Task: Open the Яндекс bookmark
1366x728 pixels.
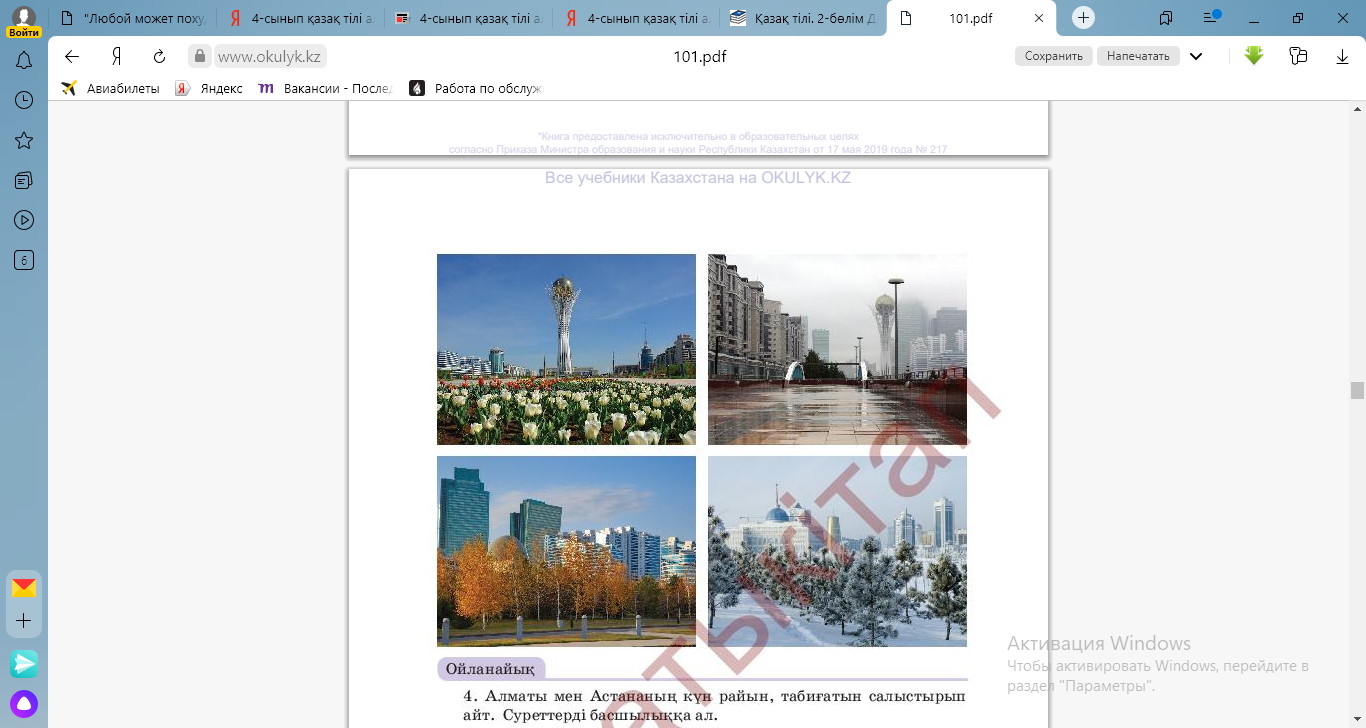Action: pos(209,88)
